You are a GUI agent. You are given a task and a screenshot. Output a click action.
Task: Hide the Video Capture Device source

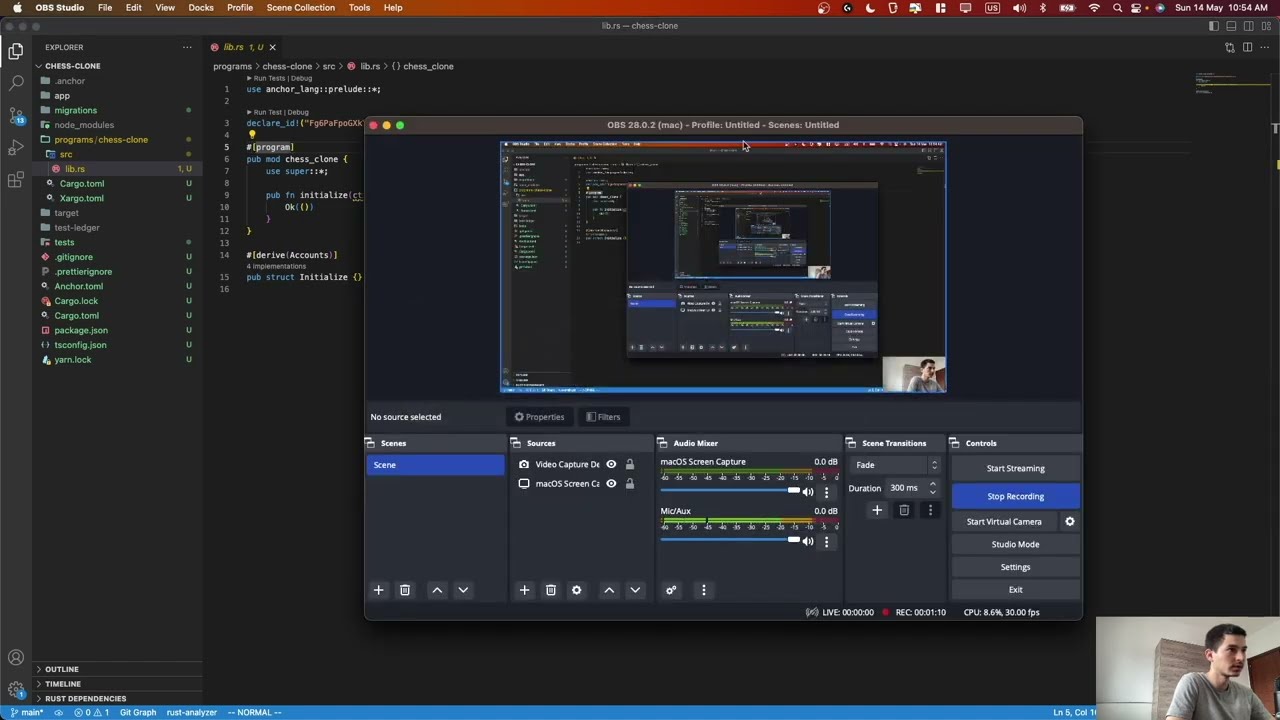pyautogui.click(x=611, y=464)
